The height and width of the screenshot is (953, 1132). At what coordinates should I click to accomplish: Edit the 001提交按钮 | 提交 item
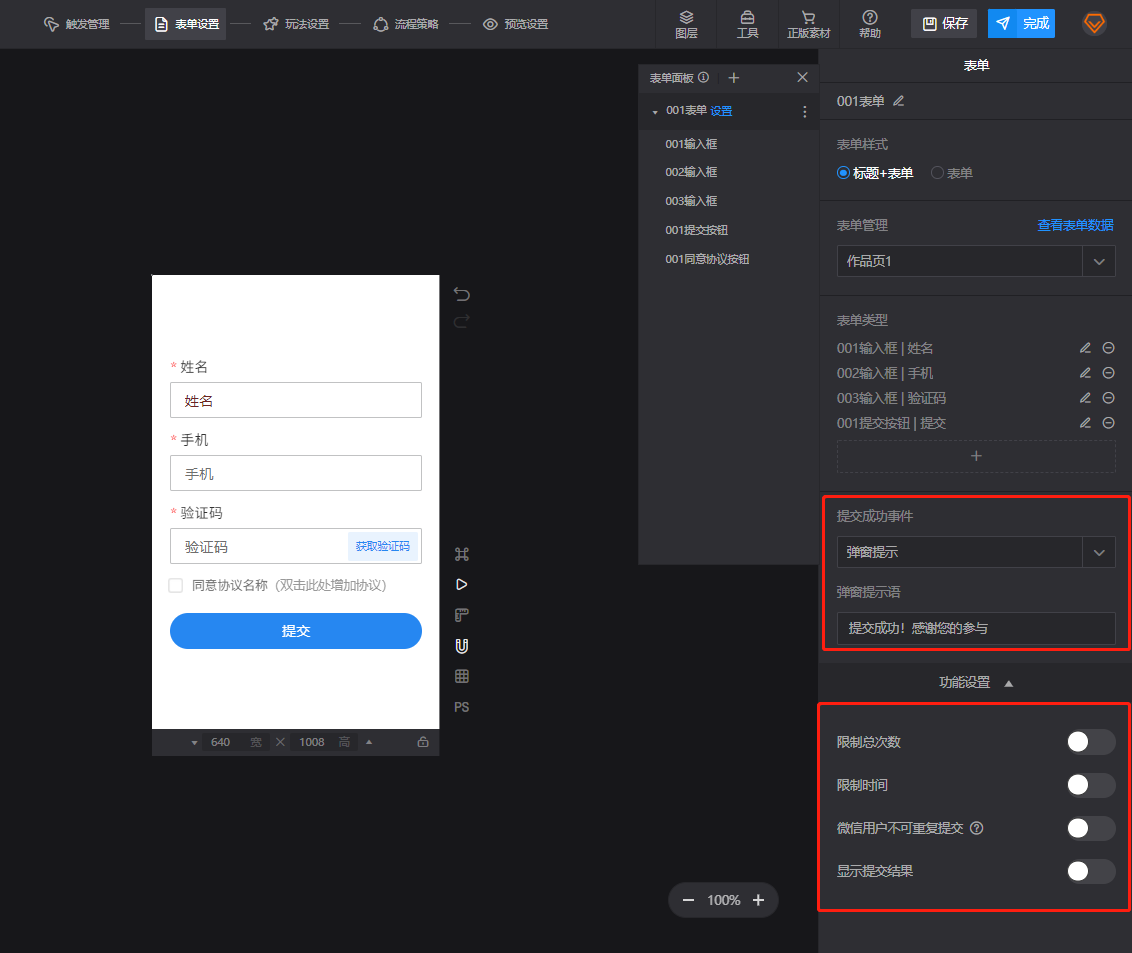1085,423
